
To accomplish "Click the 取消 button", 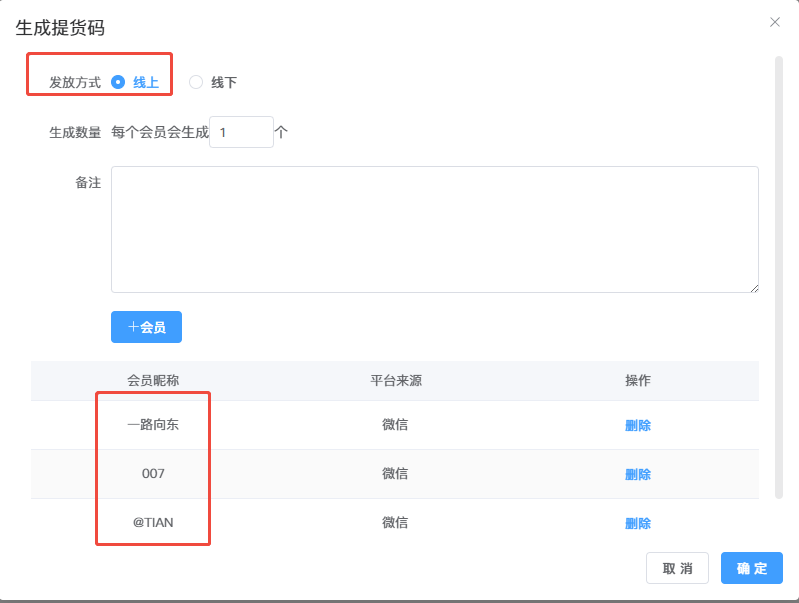I will [677, 568].
